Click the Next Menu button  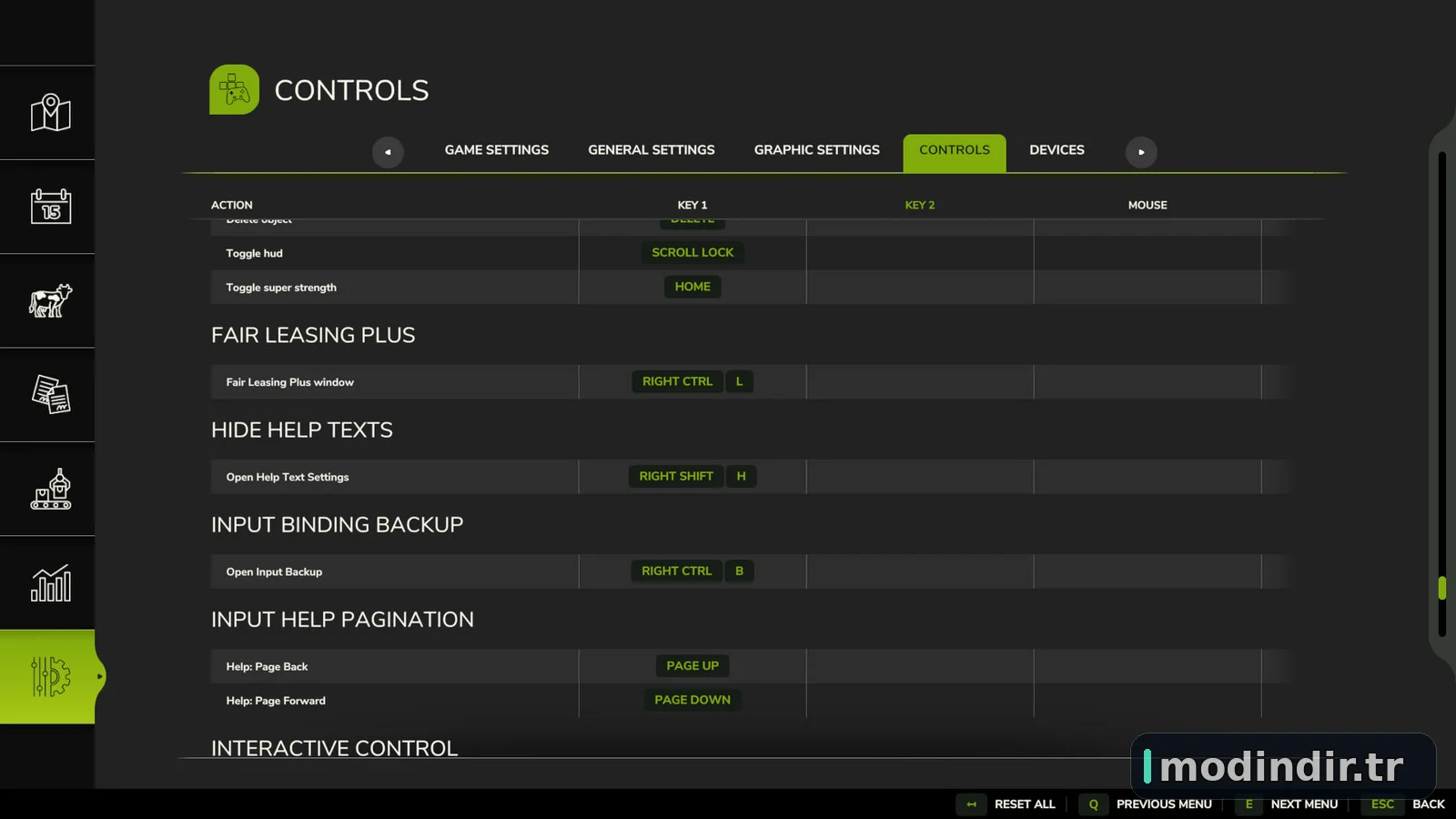[1304, 804]
